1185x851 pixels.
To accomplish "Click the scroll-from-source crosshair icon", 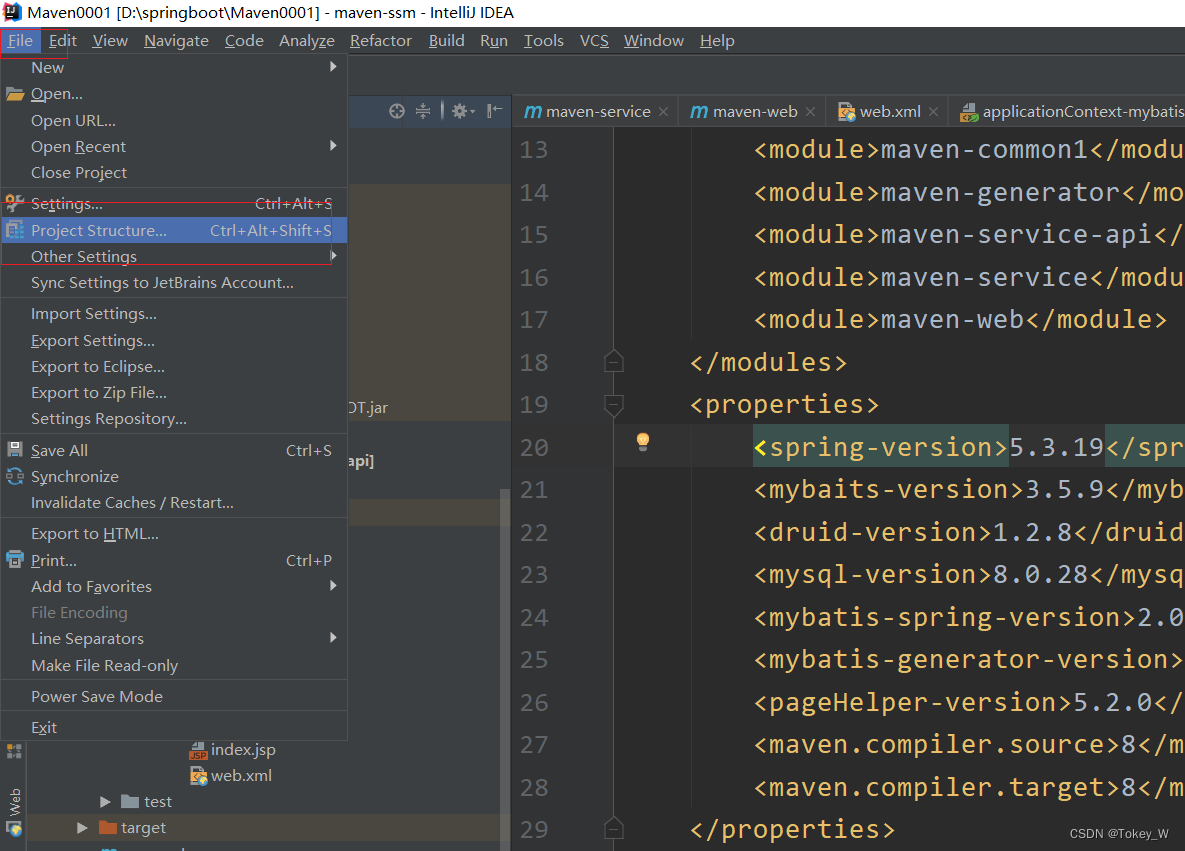I will 397,111.
